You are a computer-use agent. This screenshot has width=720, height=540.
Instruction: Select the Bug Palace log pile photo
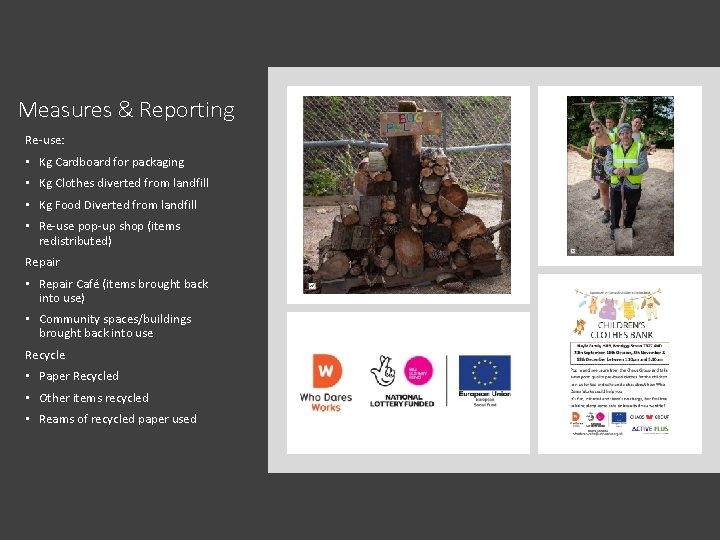[407, 195]
